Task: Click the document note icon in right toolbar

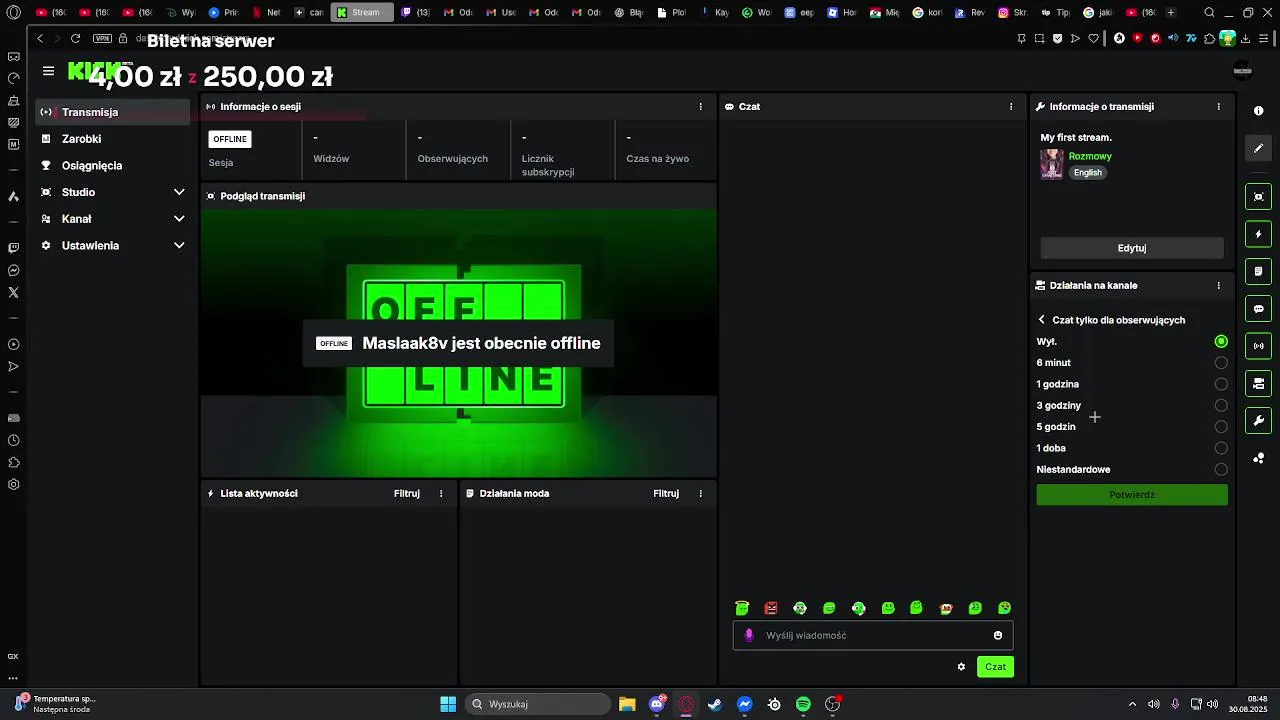Action: tap(1258, 271)
